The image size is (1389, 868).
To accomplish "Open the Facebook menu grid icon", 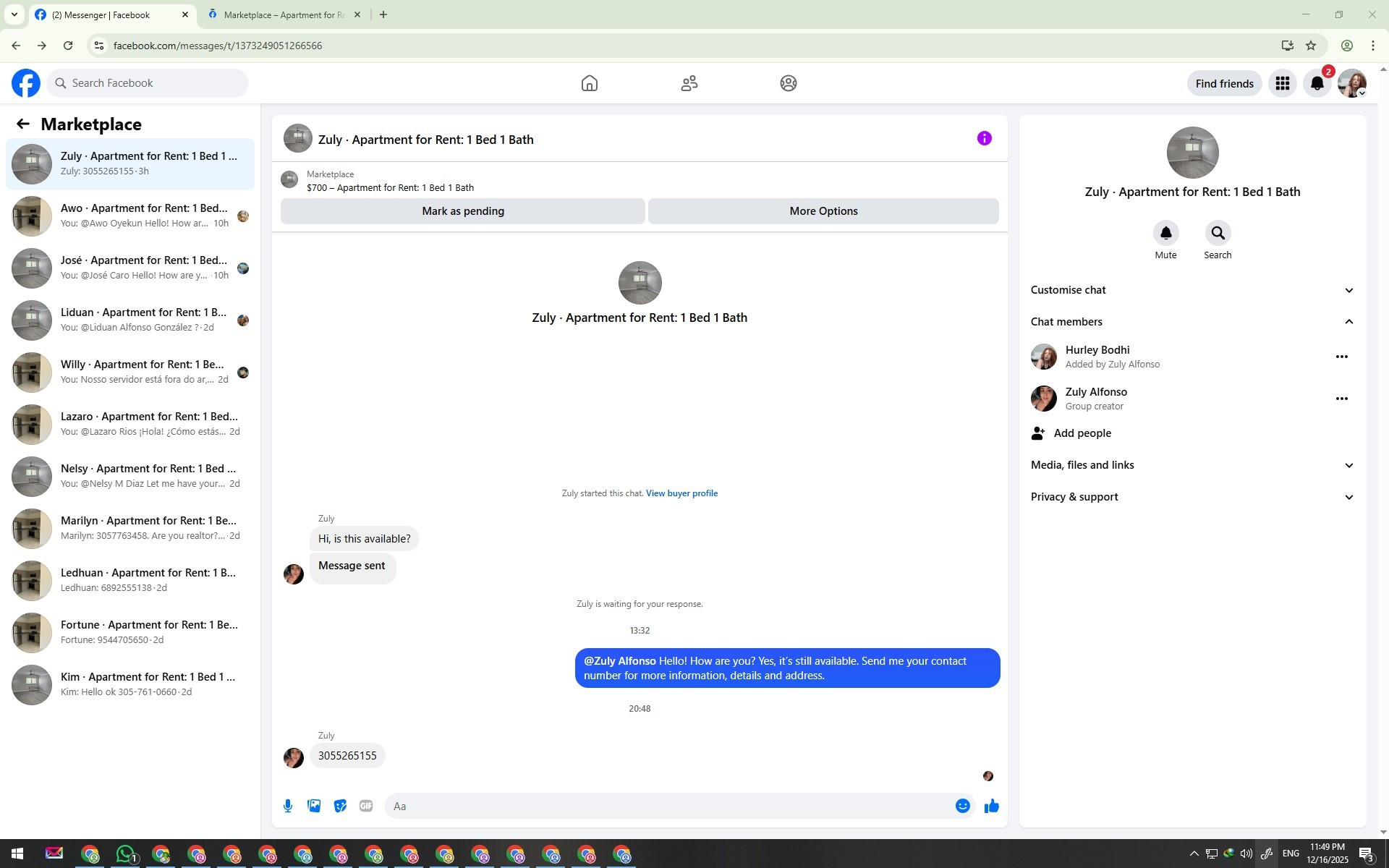I will coord(1283,83).
